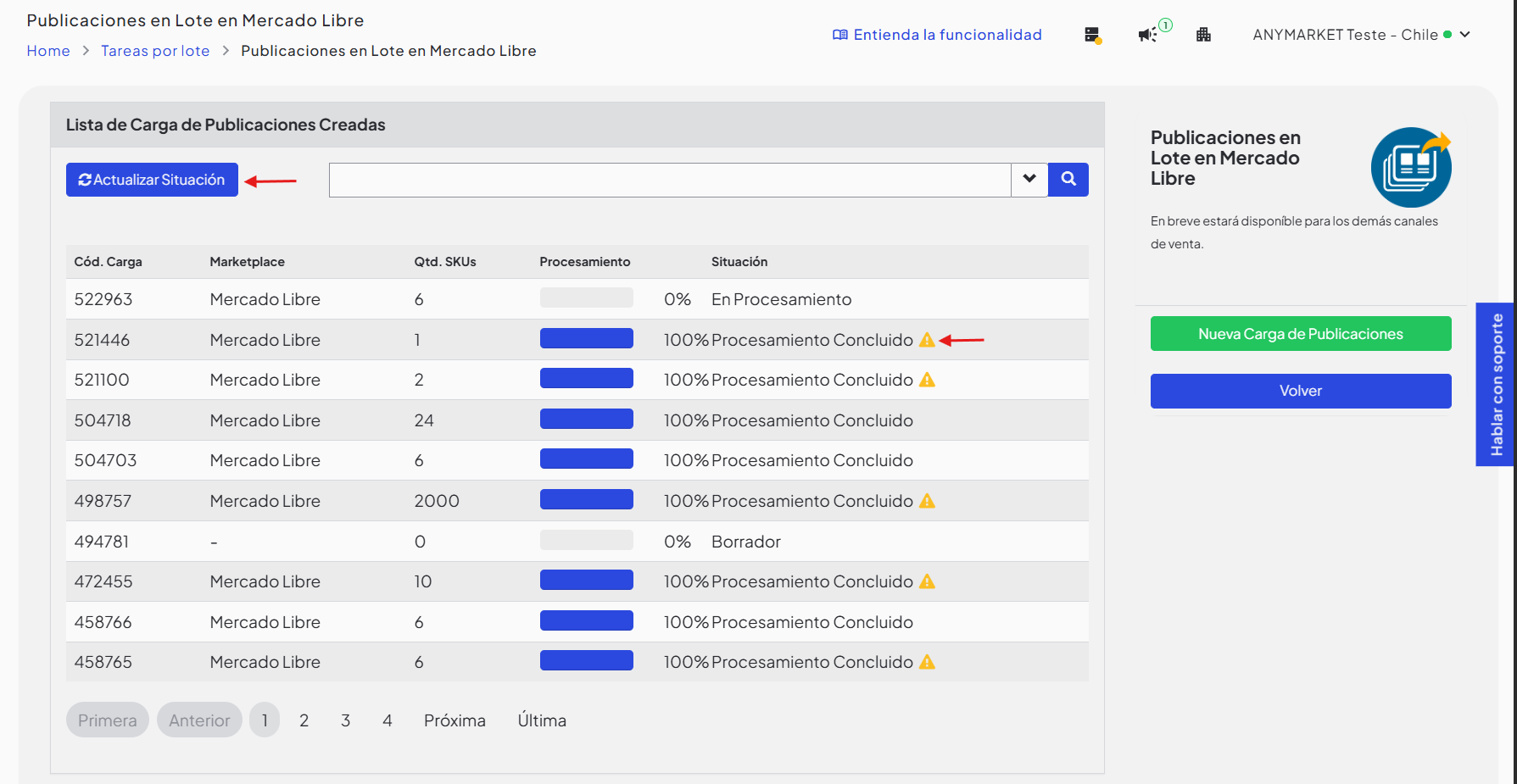Click Procesamiento column header
Viewport: 1517px width, 784px height.
tap(585, 262)
